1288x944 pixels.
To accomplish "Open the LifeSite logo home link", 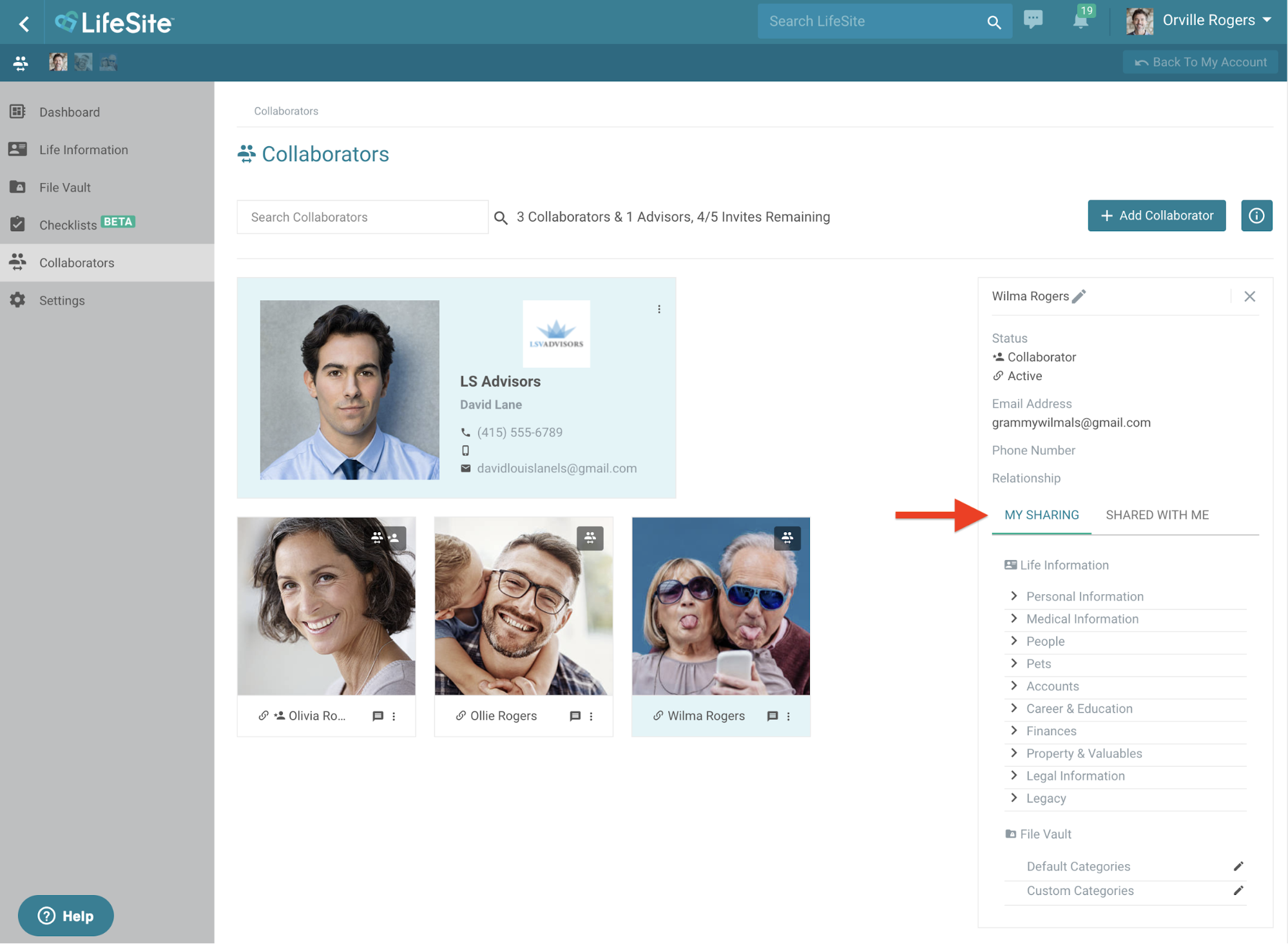I will point(114,23).
